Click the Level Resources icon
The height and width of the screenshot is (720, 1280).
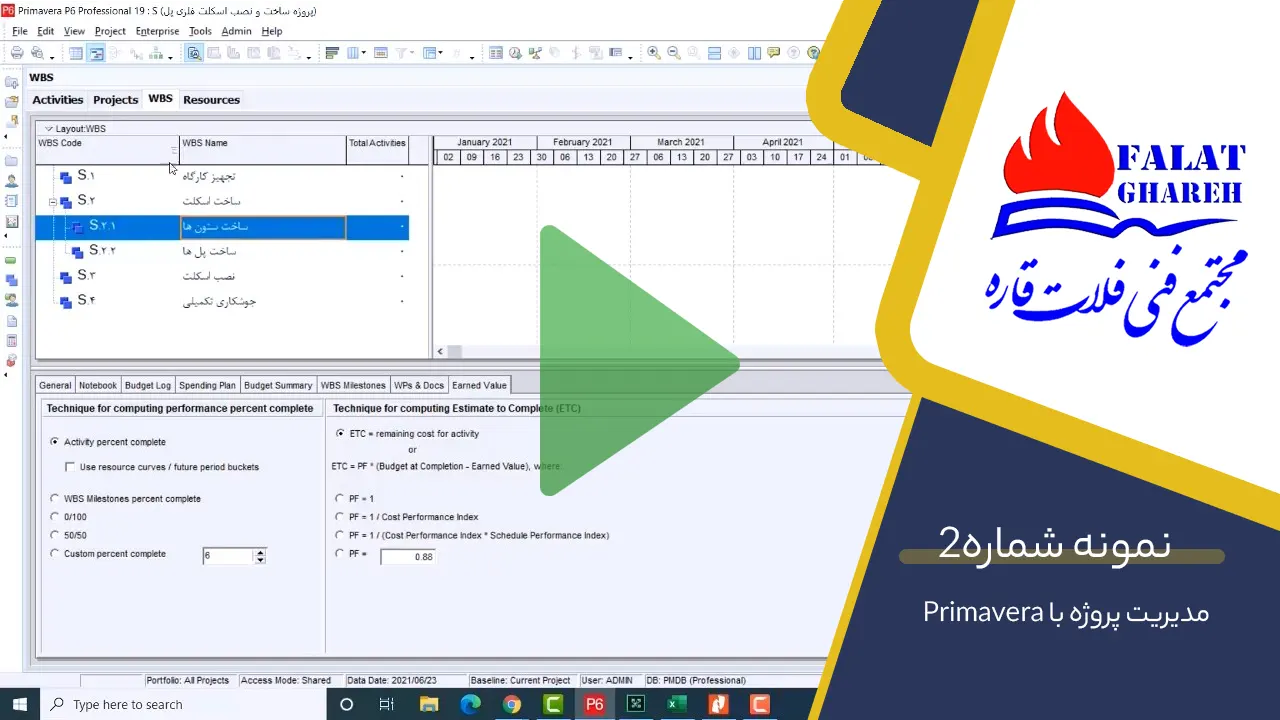pos(534,53)
